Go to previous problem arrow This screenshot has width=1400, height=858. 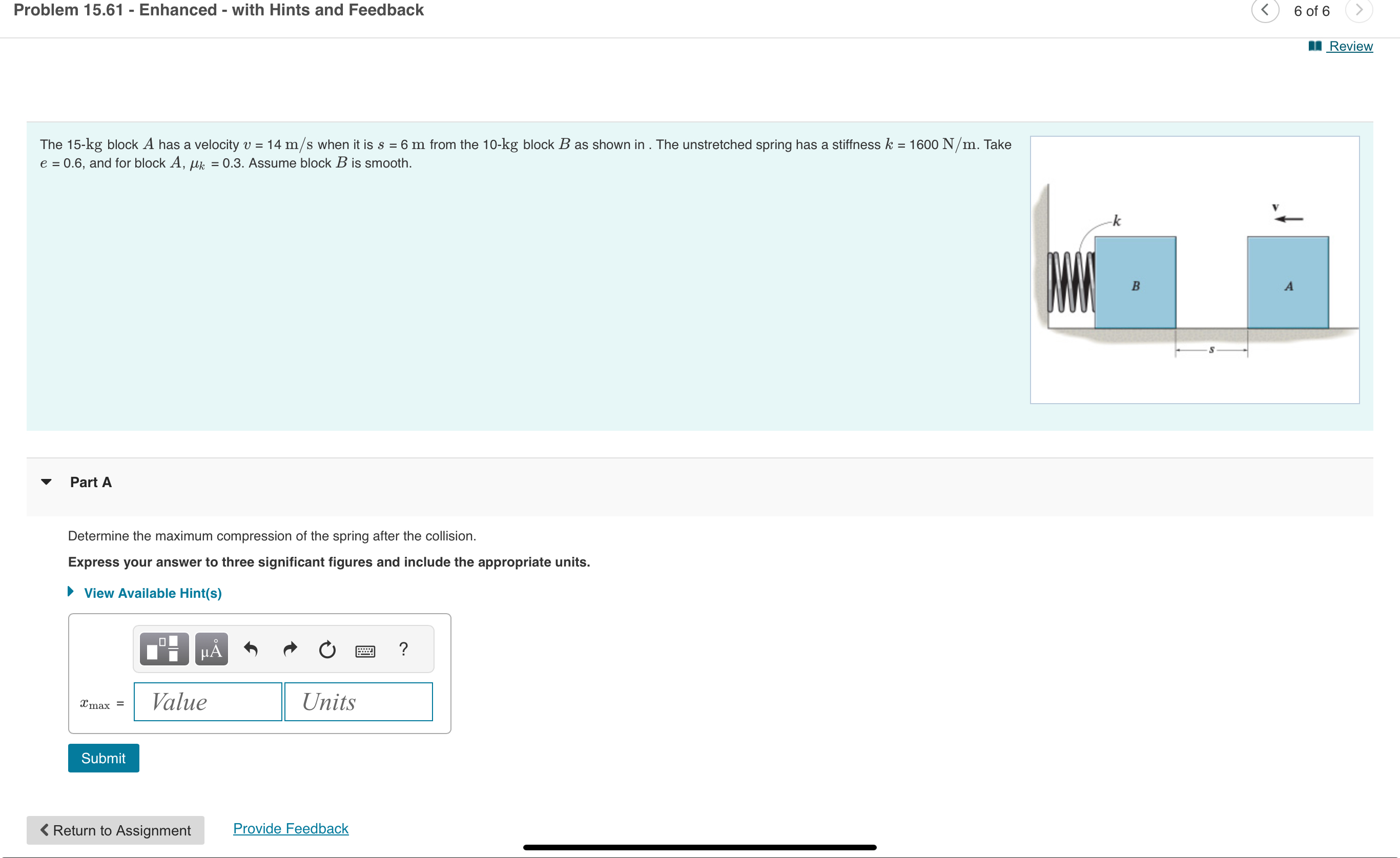tap(1265, 10)
